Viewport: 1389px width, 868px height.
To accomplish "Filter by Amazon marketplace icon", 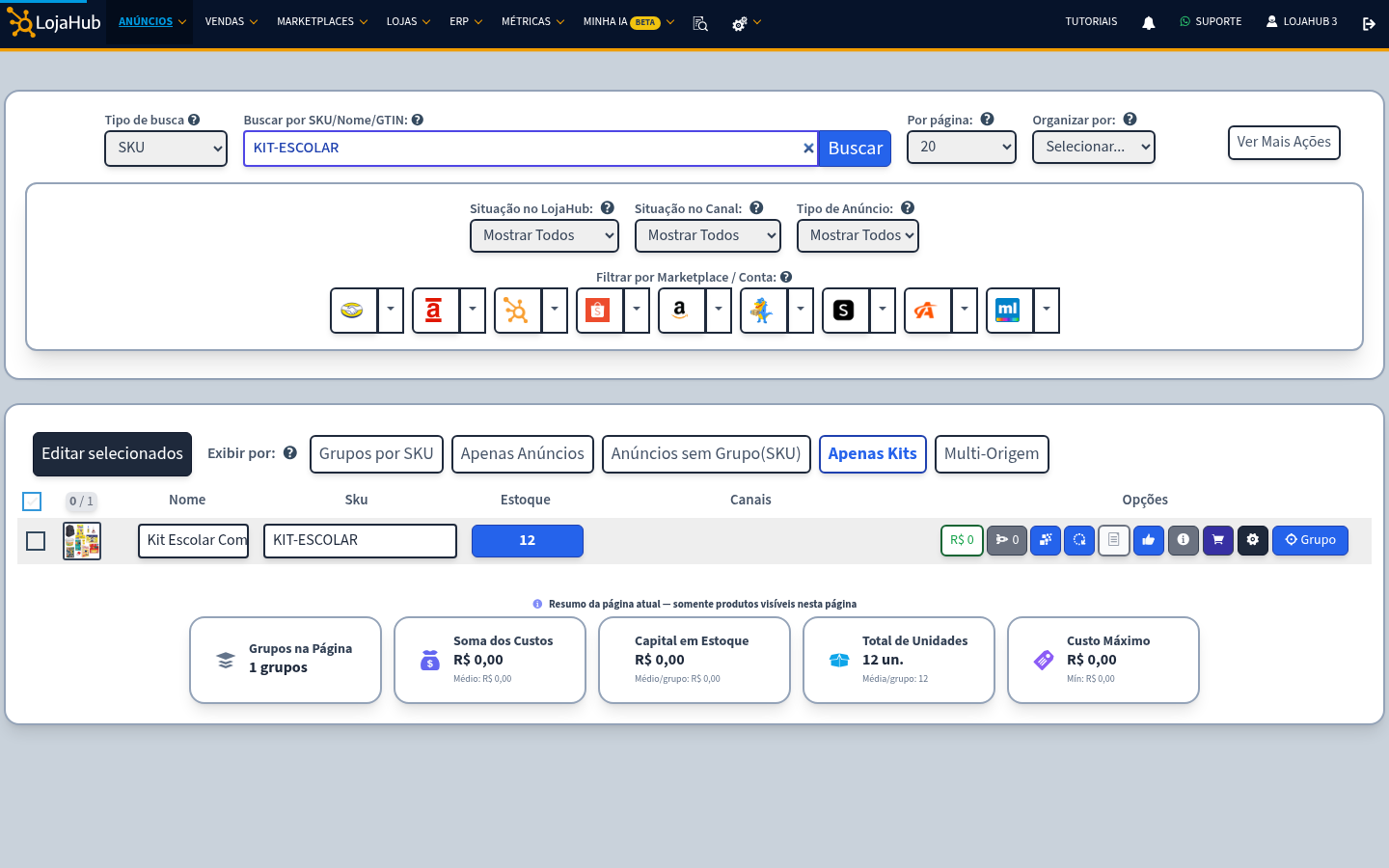I will (681, 311).
